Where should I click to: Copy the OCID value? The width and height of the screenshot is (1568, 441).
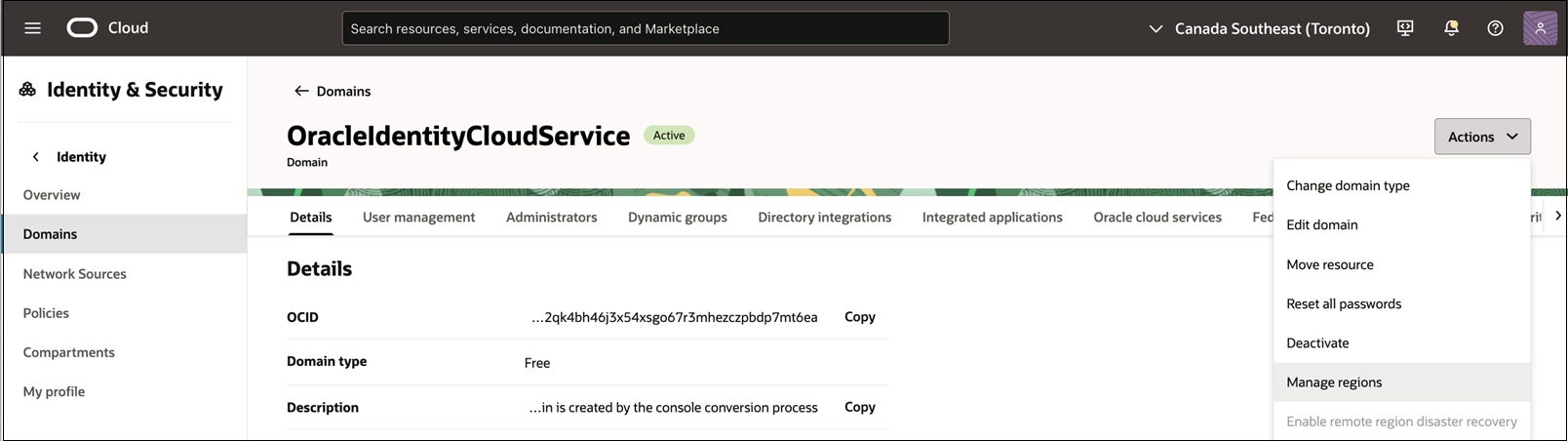[x=859, y=317]
